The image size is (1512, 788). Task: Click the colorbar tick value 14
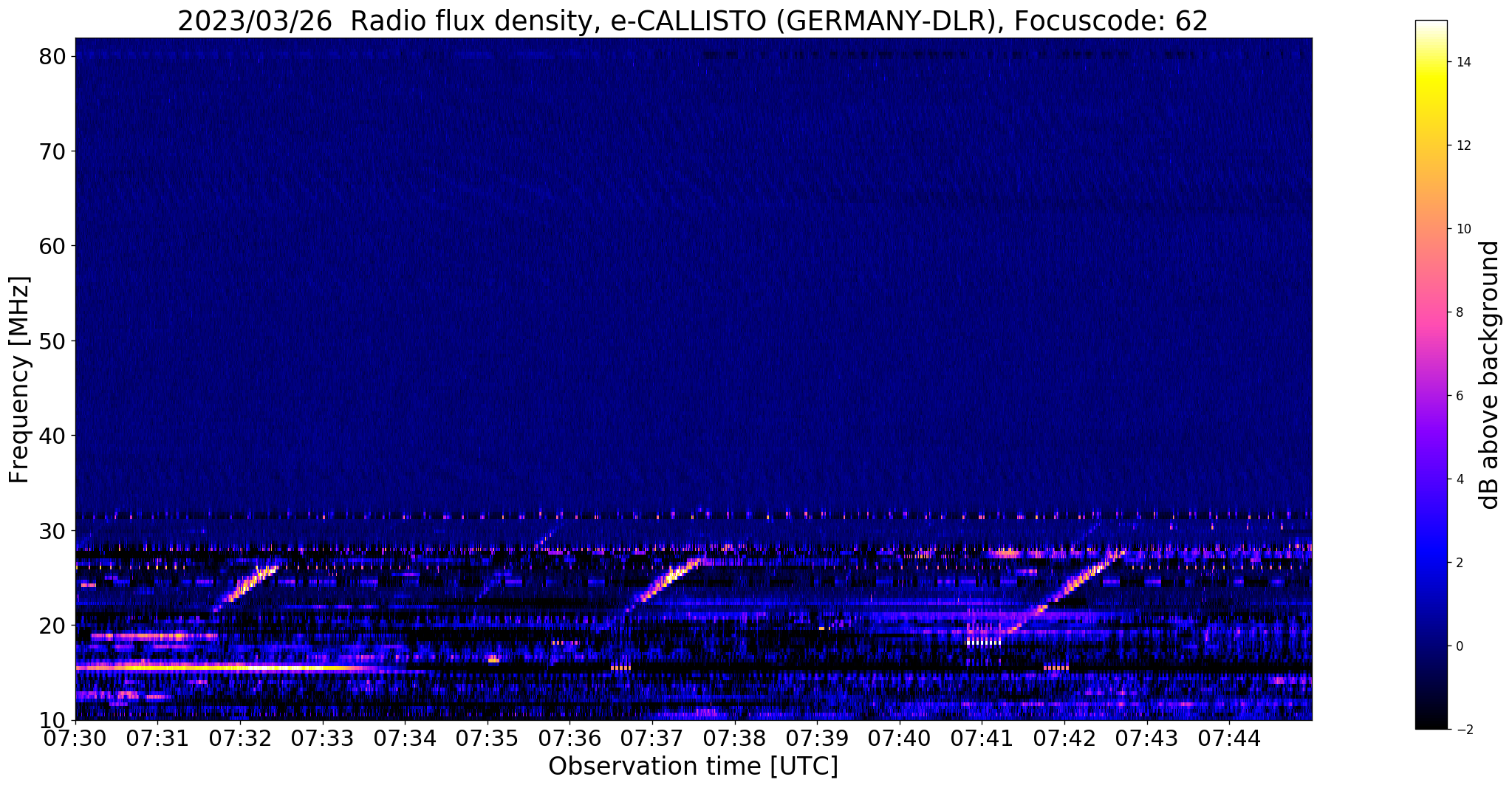(x=1463, y=62)
